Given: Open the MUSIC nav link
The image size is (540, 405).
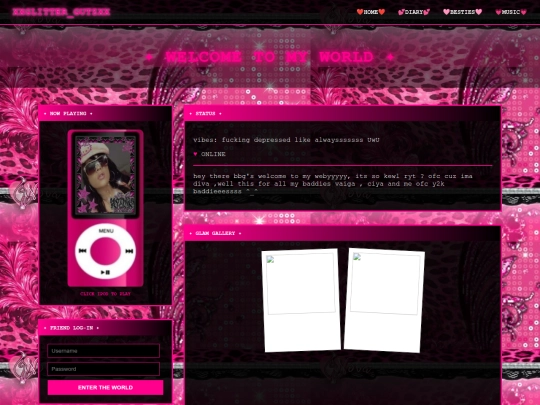Looking at the screenshot, I should click(x=511, y=12).
